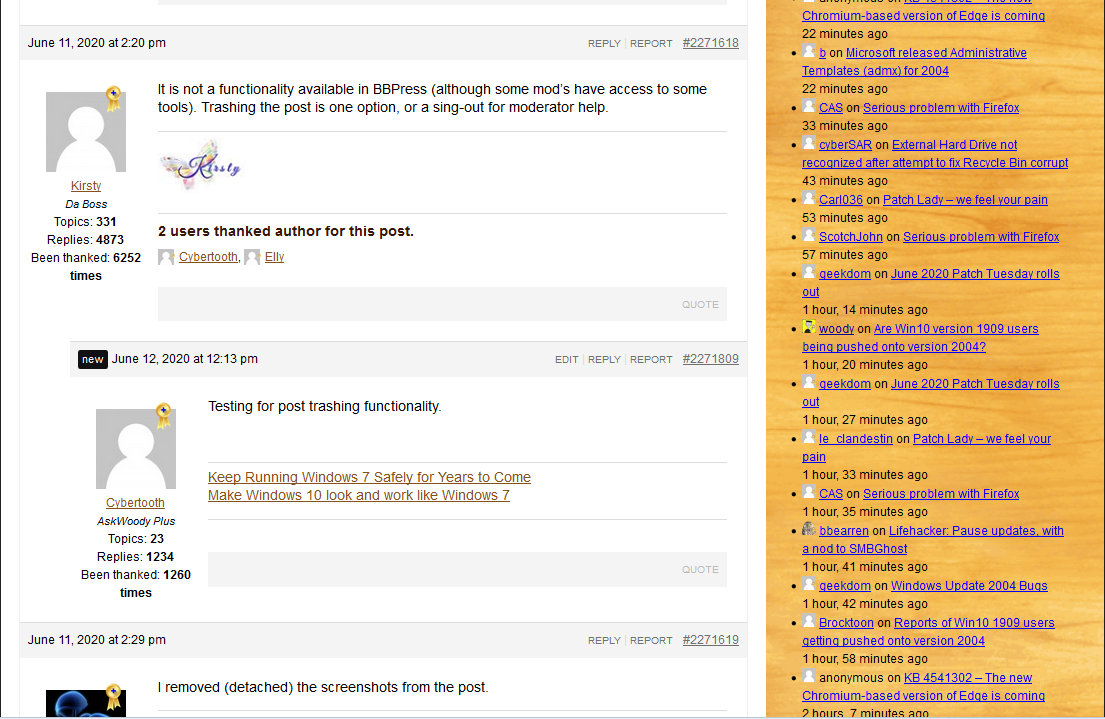Quote Kirsty's post

click(700, 305)
